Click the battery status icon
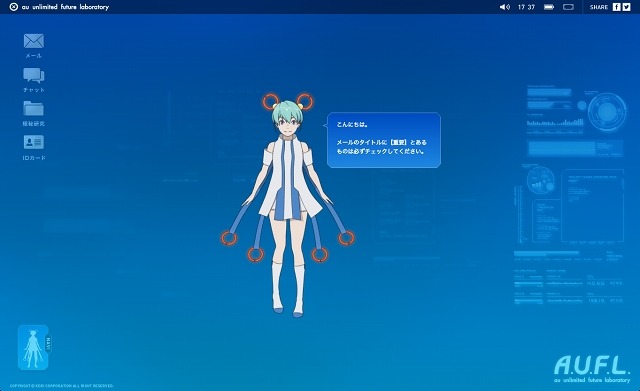This screenshot has width=640, height=391. tap(549, 7)
